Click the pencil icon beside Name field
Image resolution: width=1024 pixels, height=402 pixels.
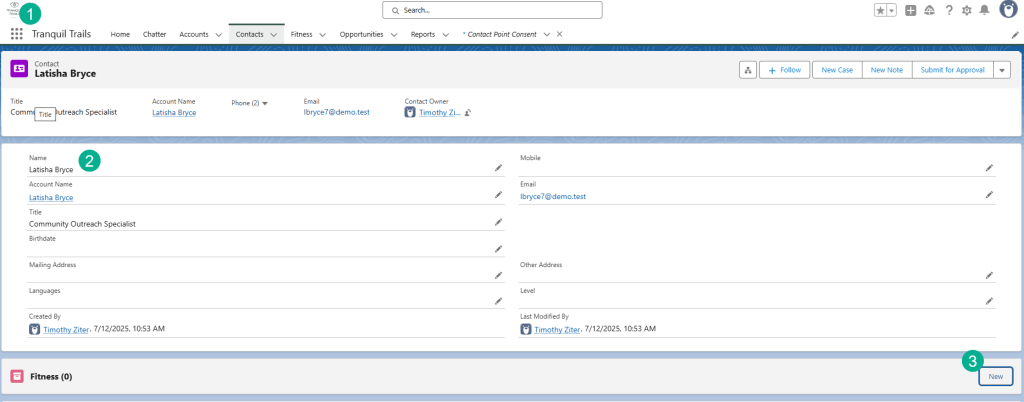498,168
